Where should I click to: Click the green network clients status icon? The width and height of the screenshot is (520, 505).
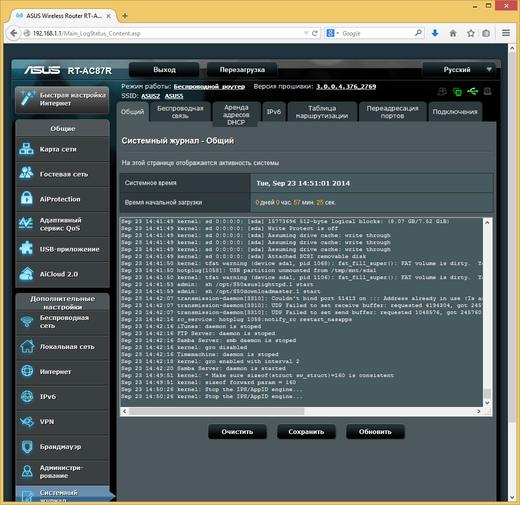(x=458, y=91)
